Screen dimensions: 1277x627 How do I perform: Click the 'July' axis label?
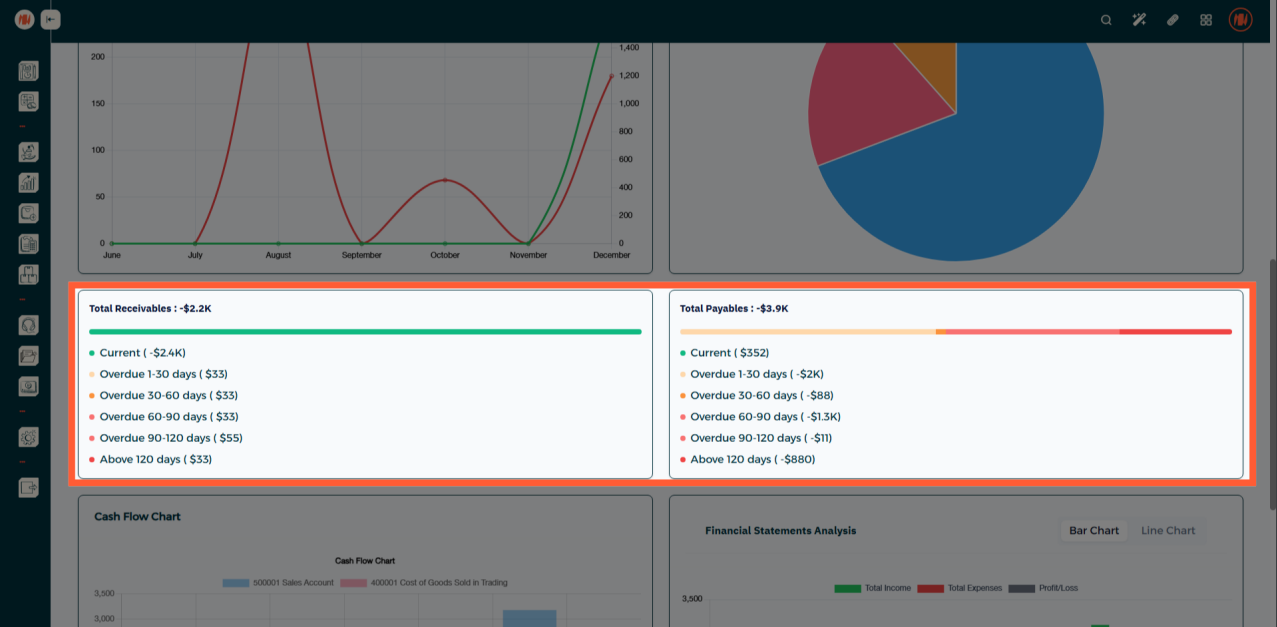195,255
